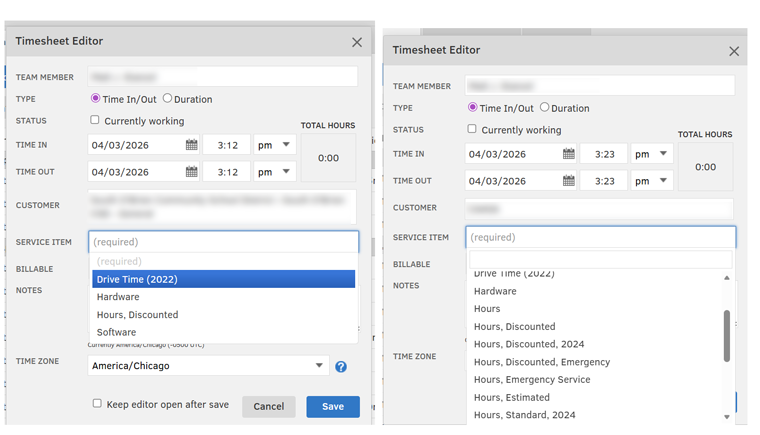The width and height of the screenshot is (760, 435).
Task: Open Time Out am/pm dropdown in right editor
Action: (651, 181)
